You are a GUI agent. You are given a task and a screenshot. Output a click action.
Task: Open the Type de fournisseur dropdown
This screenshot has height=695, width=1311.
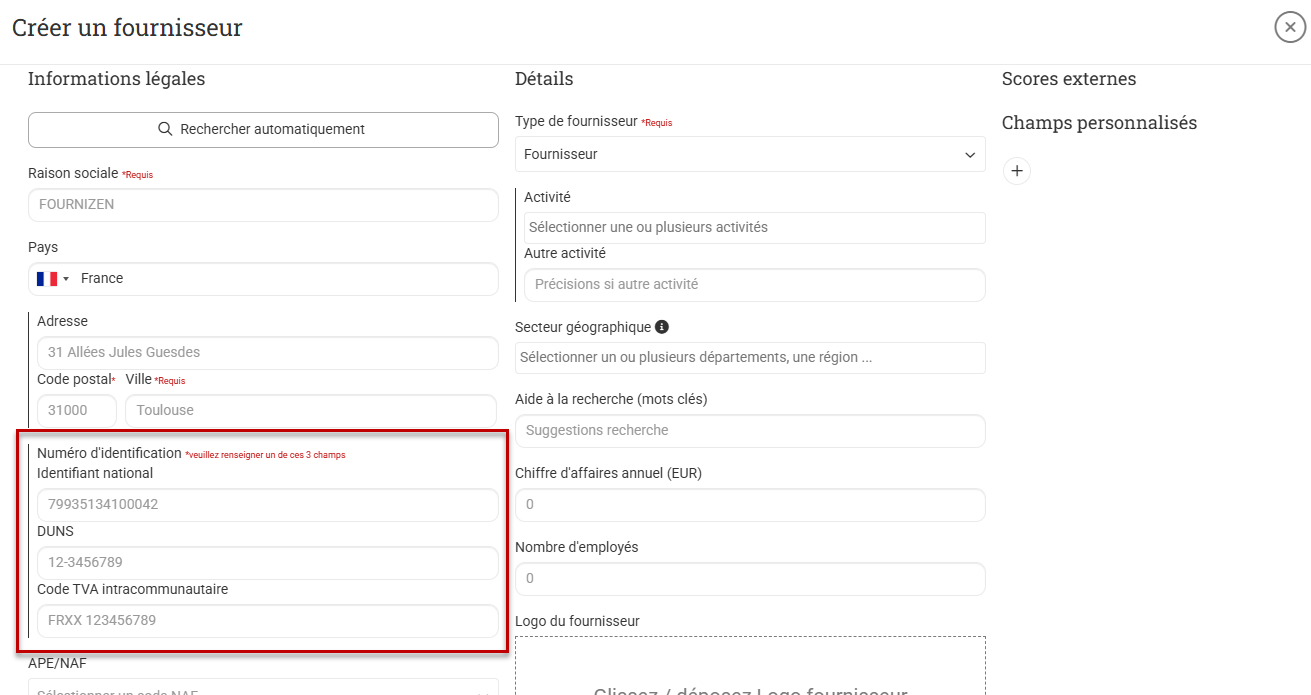tap(750, 155)
